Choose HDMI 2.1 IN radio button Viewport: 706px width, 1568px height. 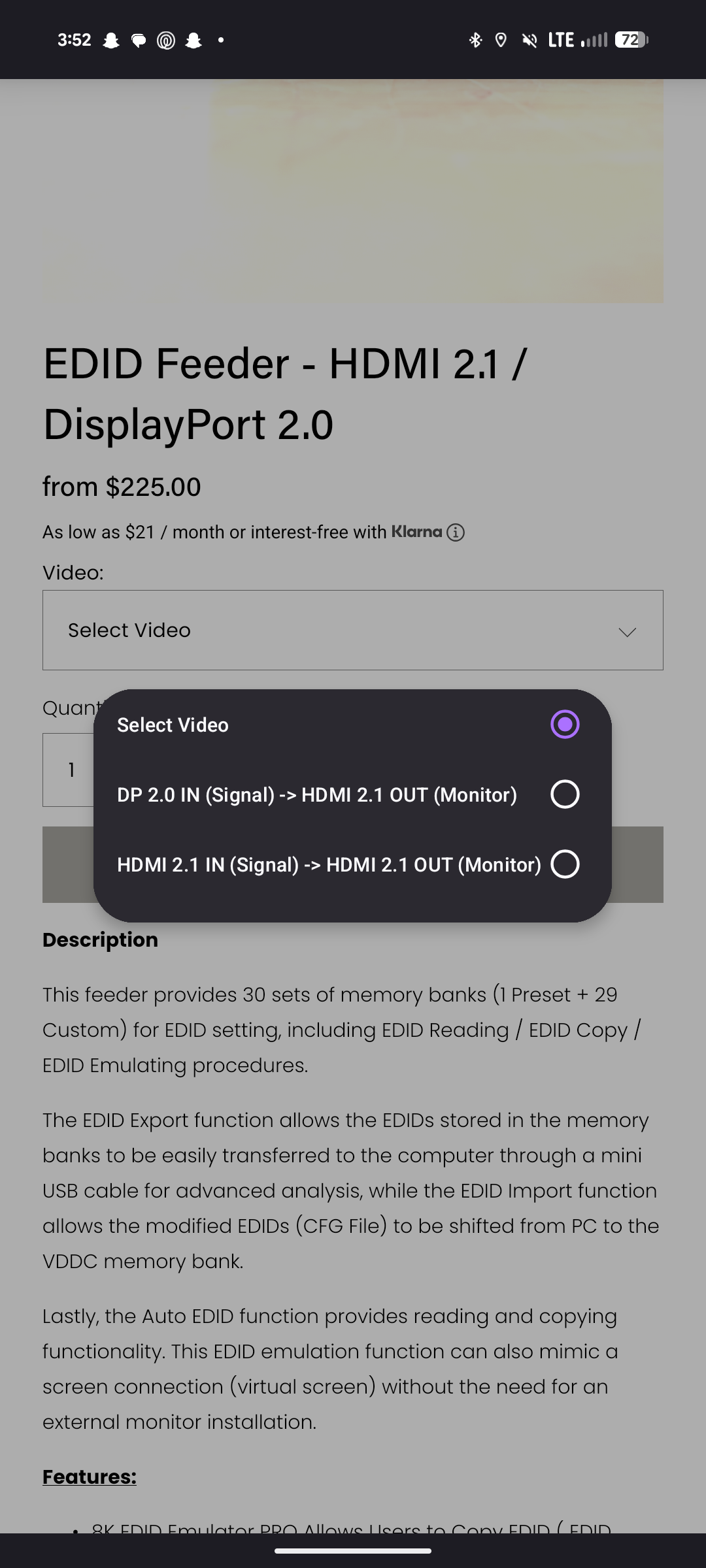(565, 864)
